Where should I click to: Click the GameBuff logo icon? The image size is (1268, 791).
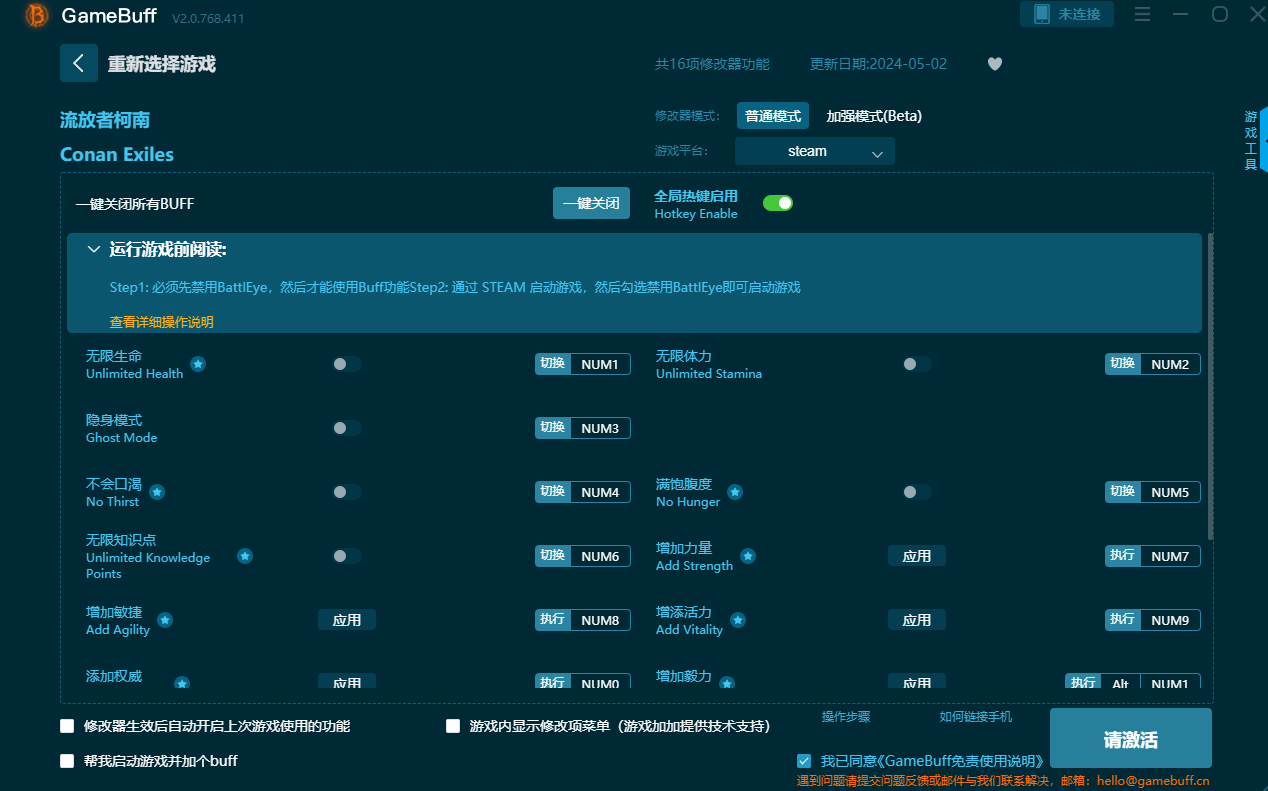tap(37, 15)
